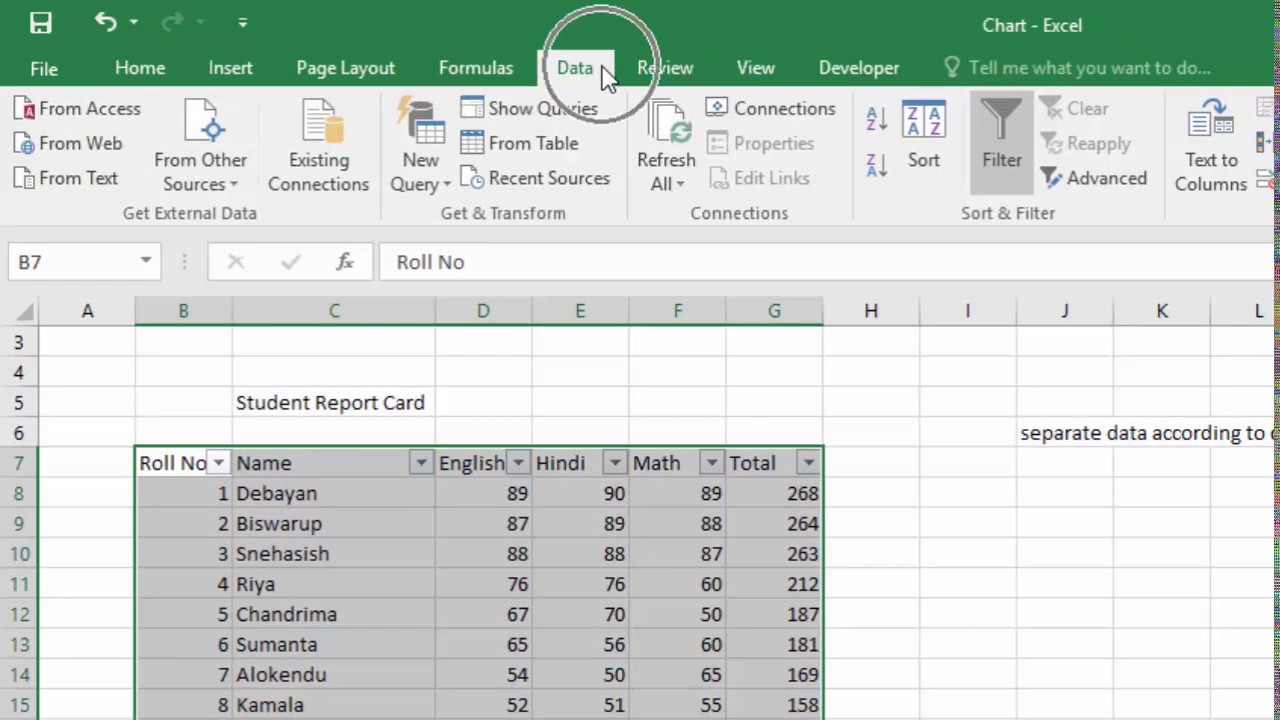Customize the Quick Access Toolbar
Screen dimensions: 1280x720
tap(243, 22)
